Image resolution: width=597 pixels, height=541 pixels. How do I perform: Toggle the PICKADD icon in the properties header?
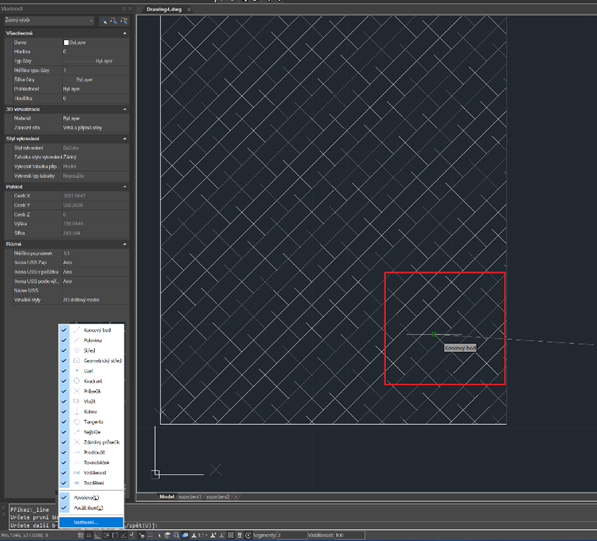pyautogui.click(x=104, y=21)
